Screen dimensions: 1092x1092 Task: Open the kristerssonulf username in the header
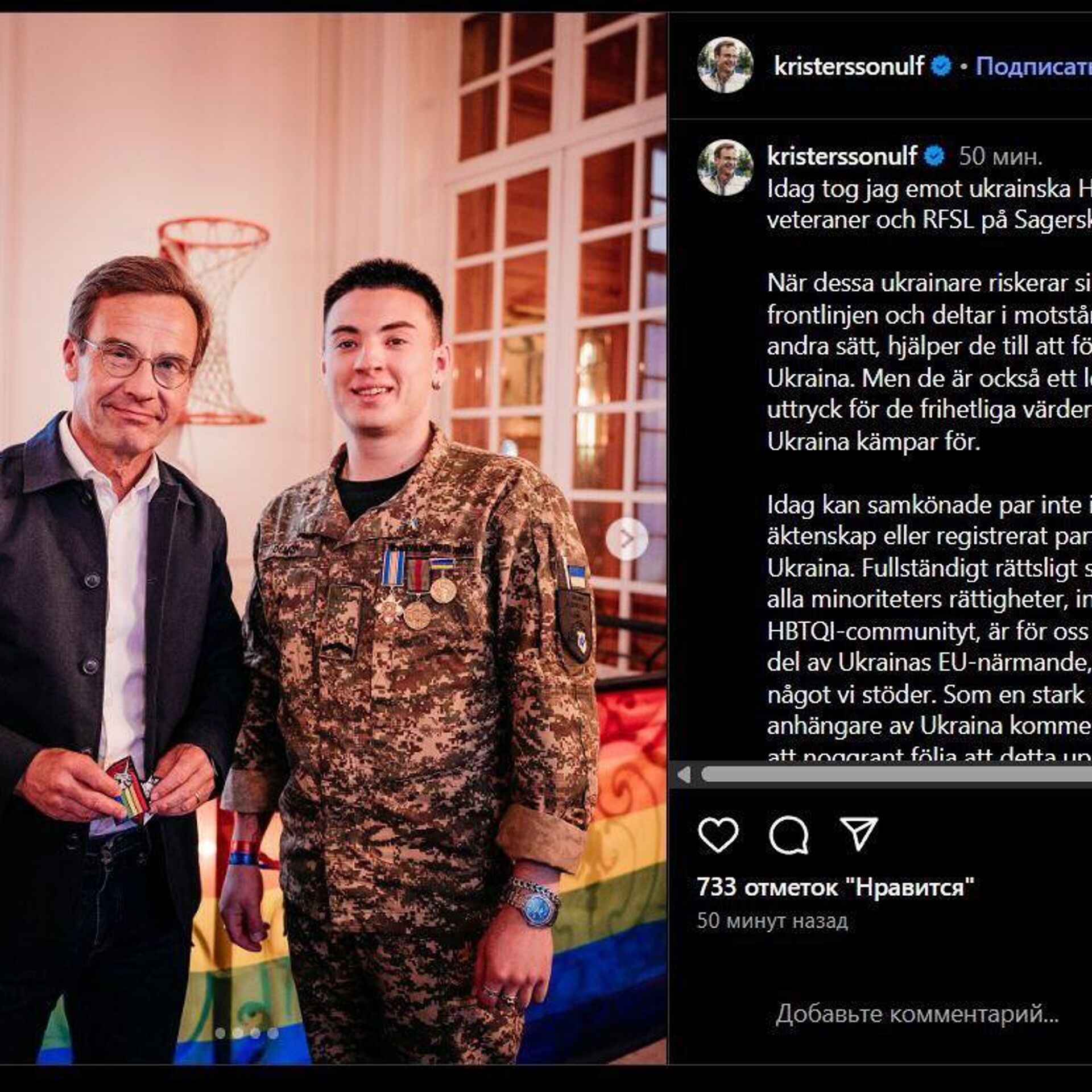[849, 67]
